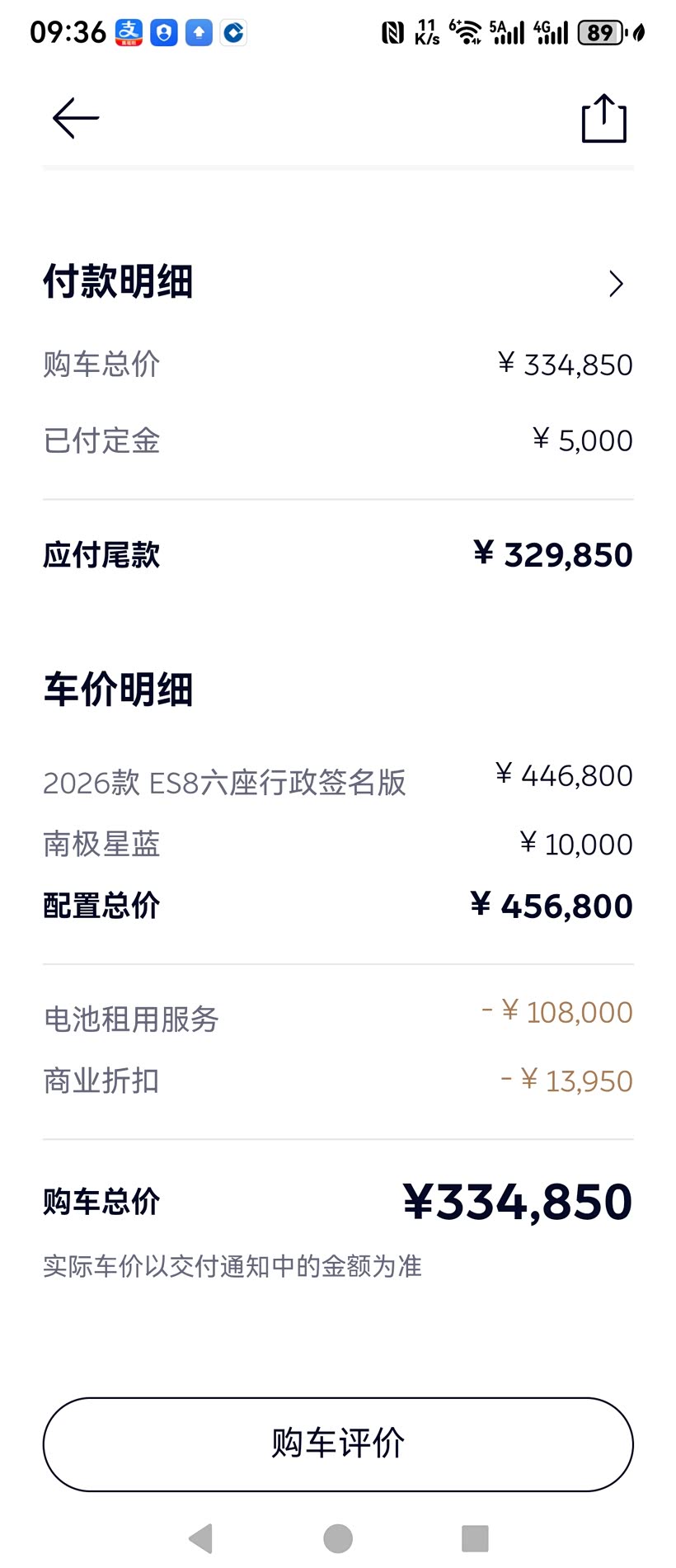Screen dimensions: 676x1568
Task: Tap the NFC status icon
Action: pos(392,33)
